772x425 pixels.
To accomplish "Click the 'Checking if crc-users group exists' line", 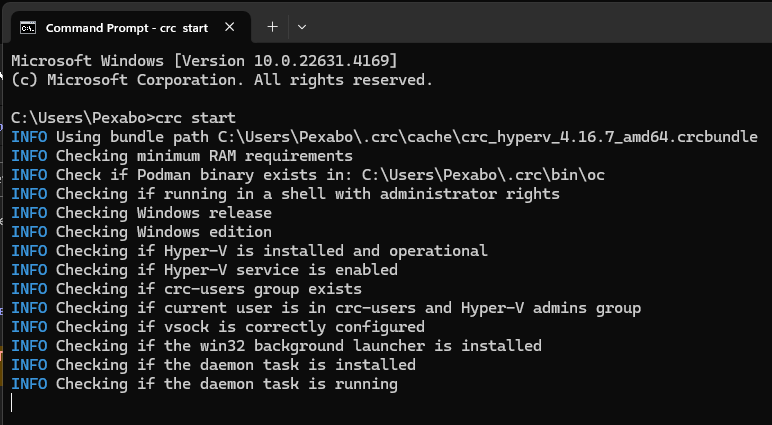I will point(187,289).
